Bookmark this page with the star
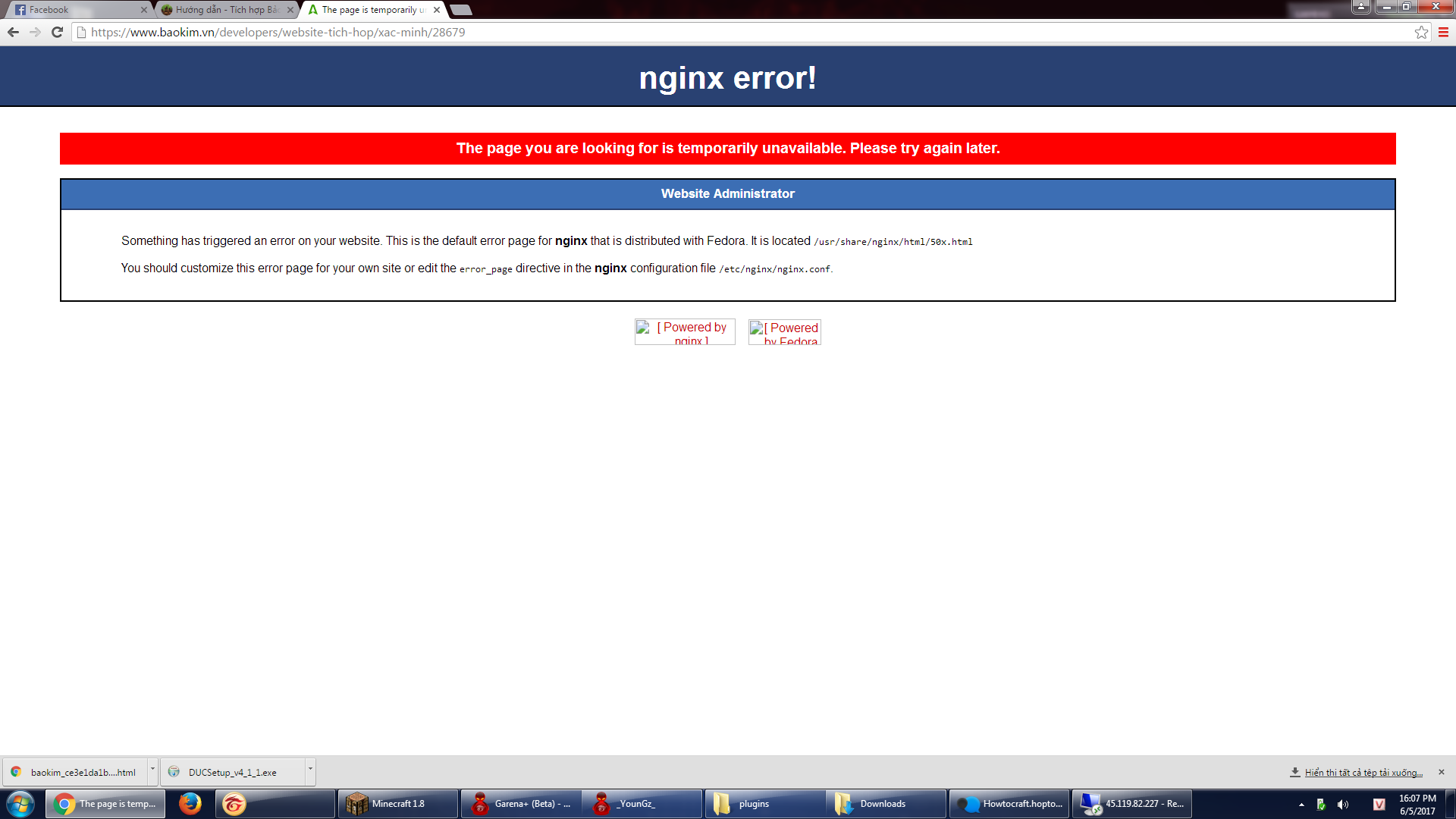The image size is (1456, 819). tap(1421, 32)
